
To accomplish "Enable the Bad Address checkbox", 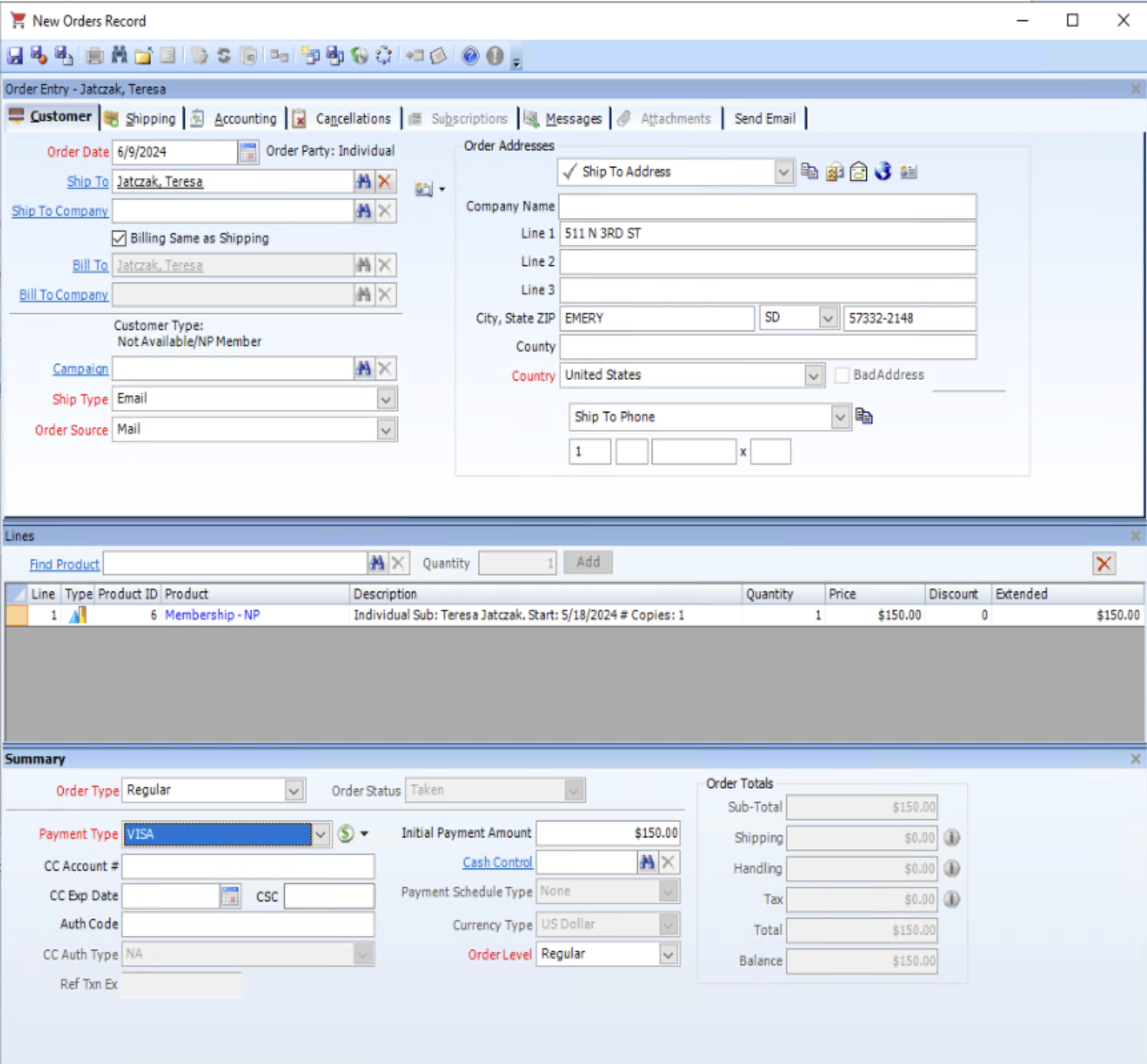I will tap(842, 375).
